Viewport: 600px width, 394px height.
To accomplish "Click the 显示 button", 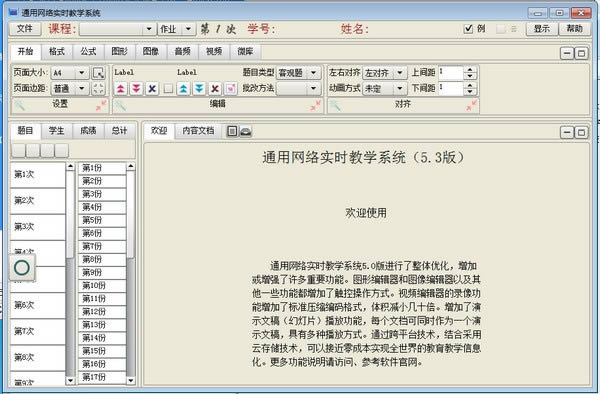I will tap(541, 29).
